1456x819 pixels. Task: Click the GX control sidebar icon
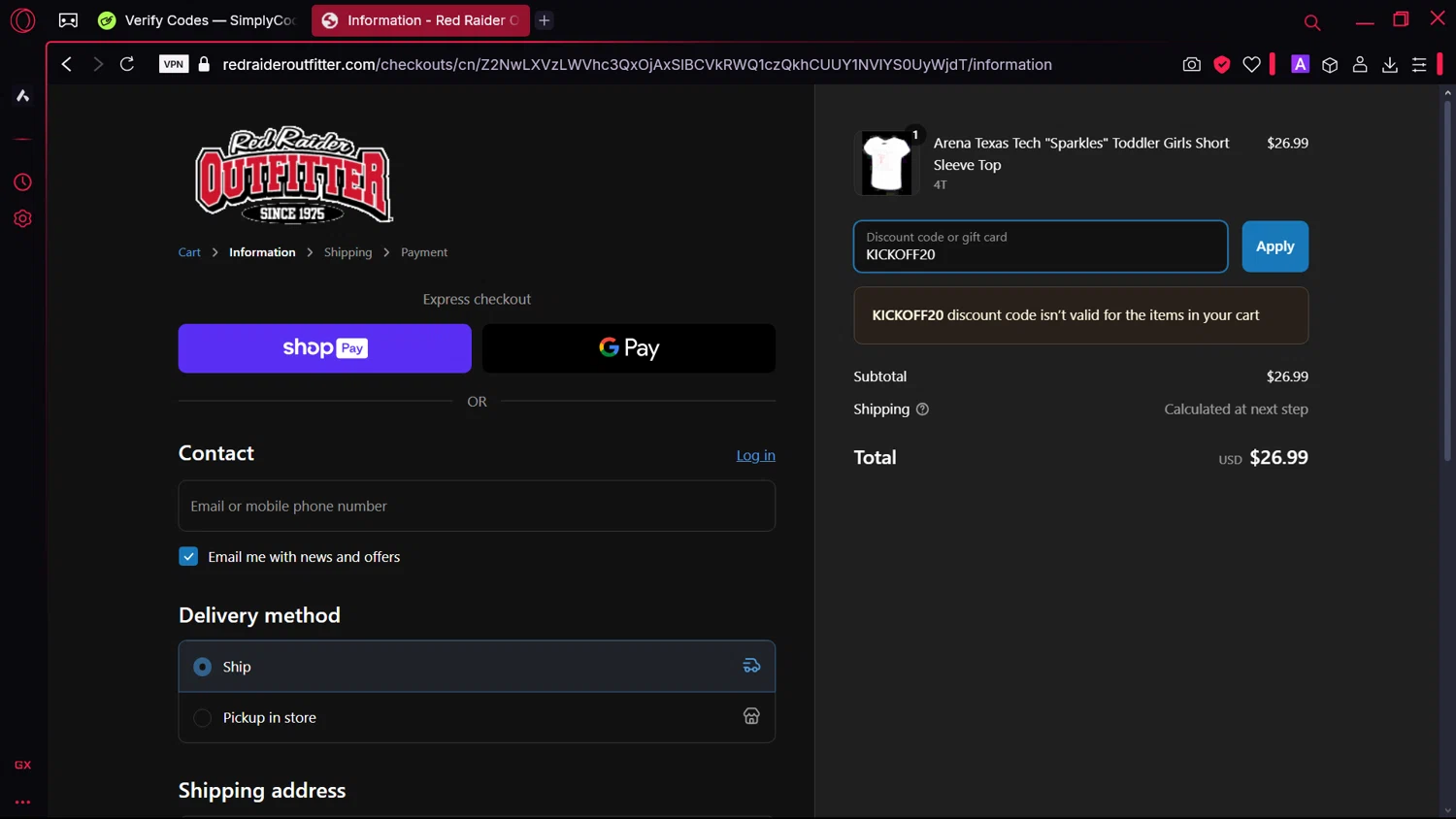(x=22, y=765)
